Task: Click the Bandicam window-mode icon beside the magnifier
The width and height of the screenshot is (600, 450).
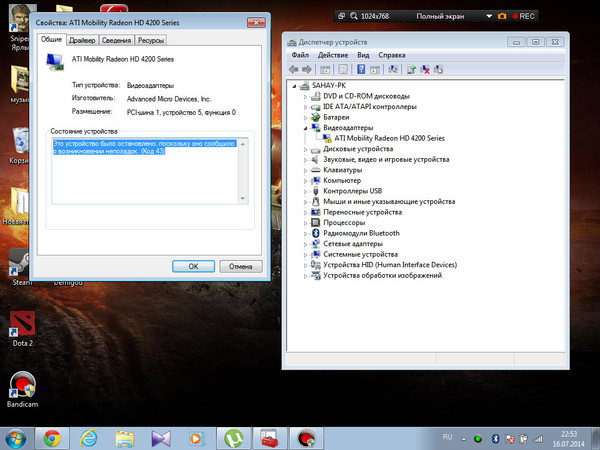Action: (x=341, y=16)
